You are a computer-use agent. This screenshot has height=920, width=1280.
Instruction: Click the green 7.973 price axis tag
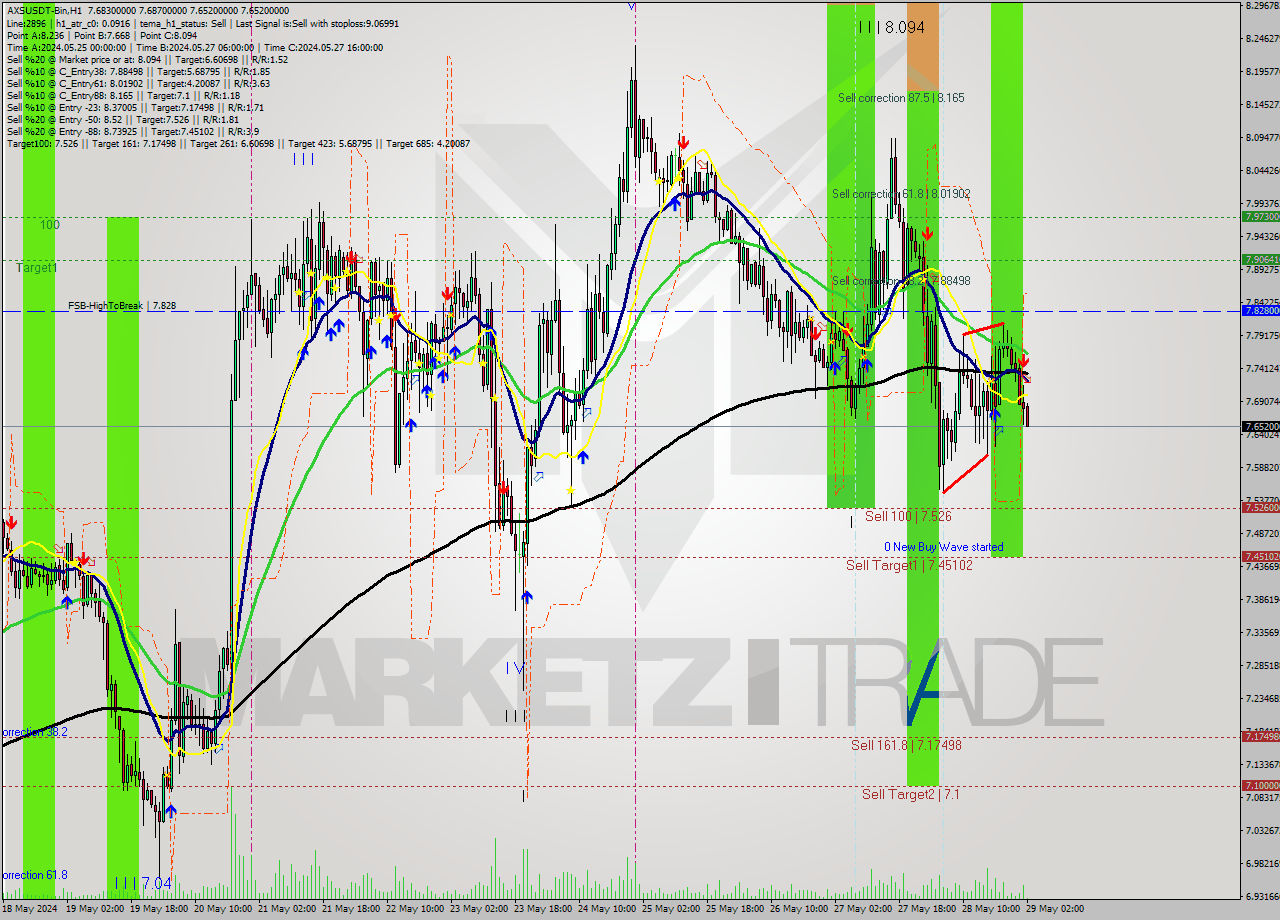click(1260, 216)
